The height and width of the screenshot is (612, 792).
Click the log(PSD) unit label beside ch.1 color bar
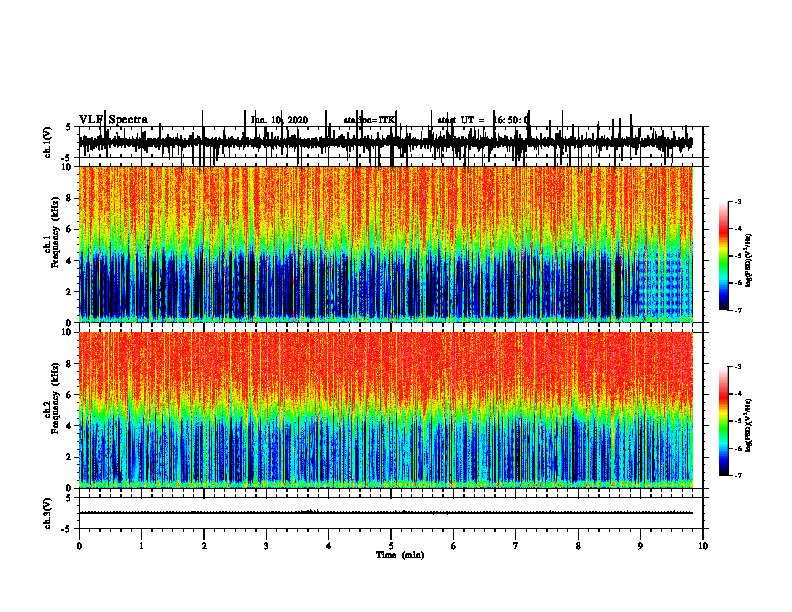tap(749, 261)
